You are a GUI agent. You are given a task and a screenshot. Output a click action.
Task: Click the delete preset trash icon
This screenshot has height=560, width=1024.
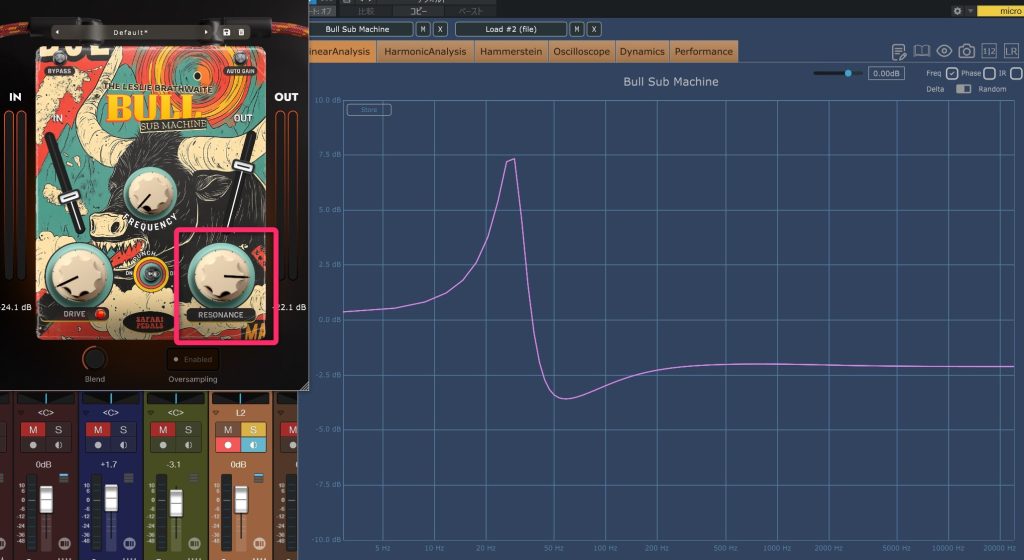tap(241, 32)
